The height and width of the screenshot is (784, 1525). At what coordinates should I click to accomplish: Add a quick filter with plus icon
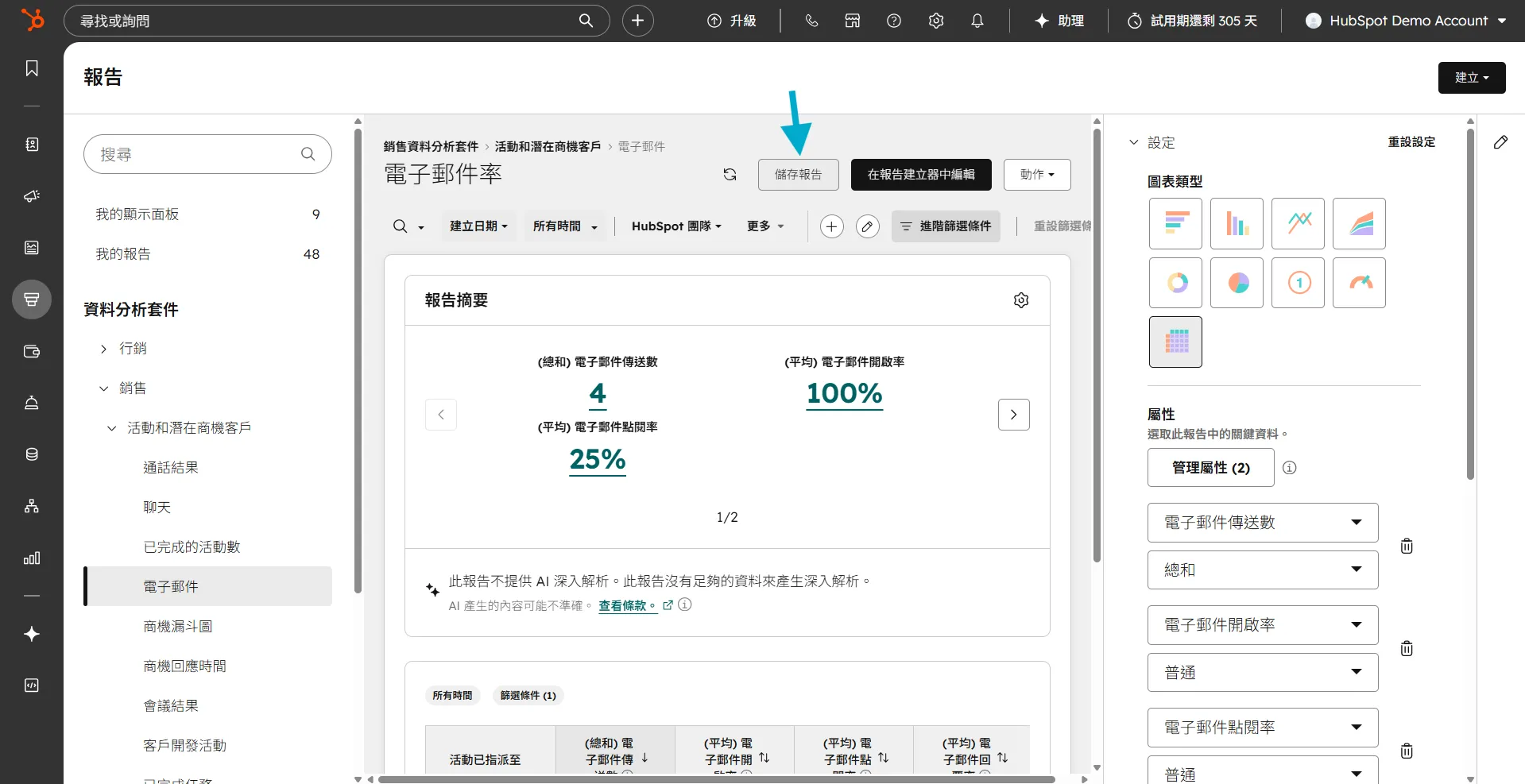(x=831, y=226)
